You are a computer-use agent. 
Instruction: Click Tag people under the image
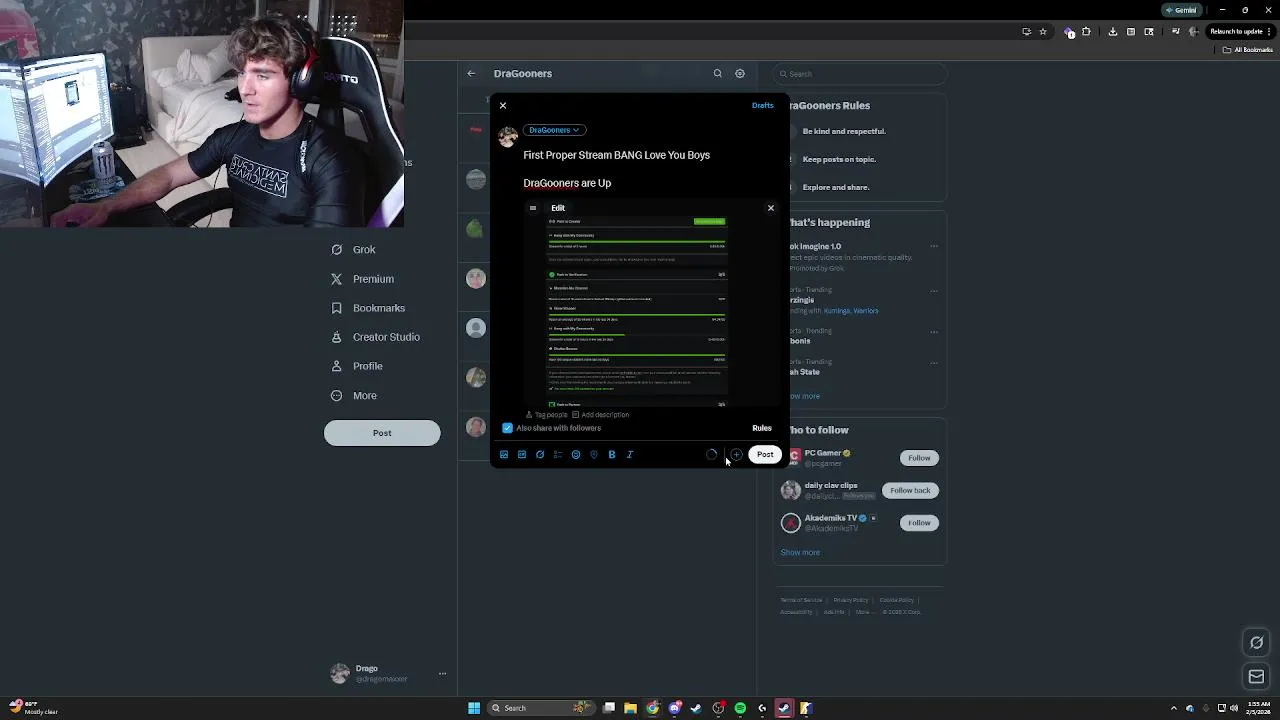pos(547,414)
